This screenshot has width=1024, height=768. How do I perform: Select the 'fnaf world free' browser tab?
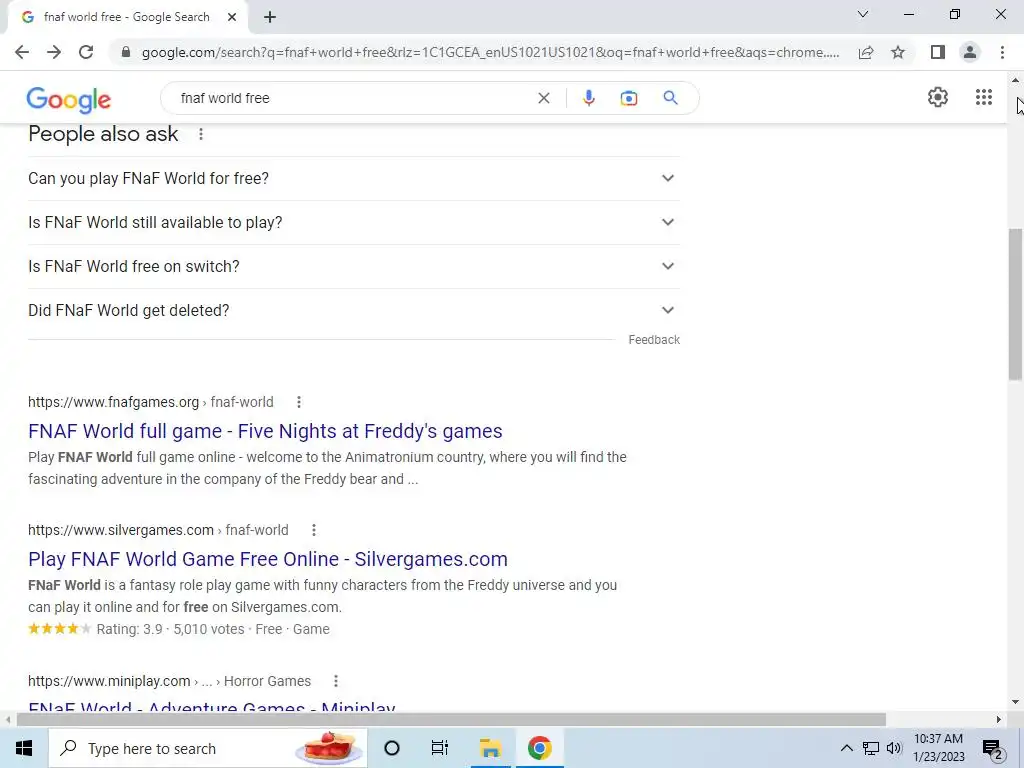pyautogui.click(x=127, y=17)
